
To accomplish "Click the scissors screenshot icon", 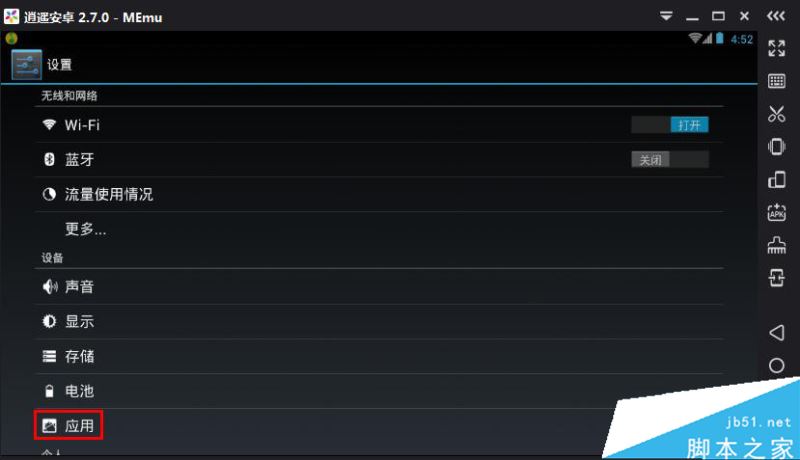I will (x=777, y=114).
